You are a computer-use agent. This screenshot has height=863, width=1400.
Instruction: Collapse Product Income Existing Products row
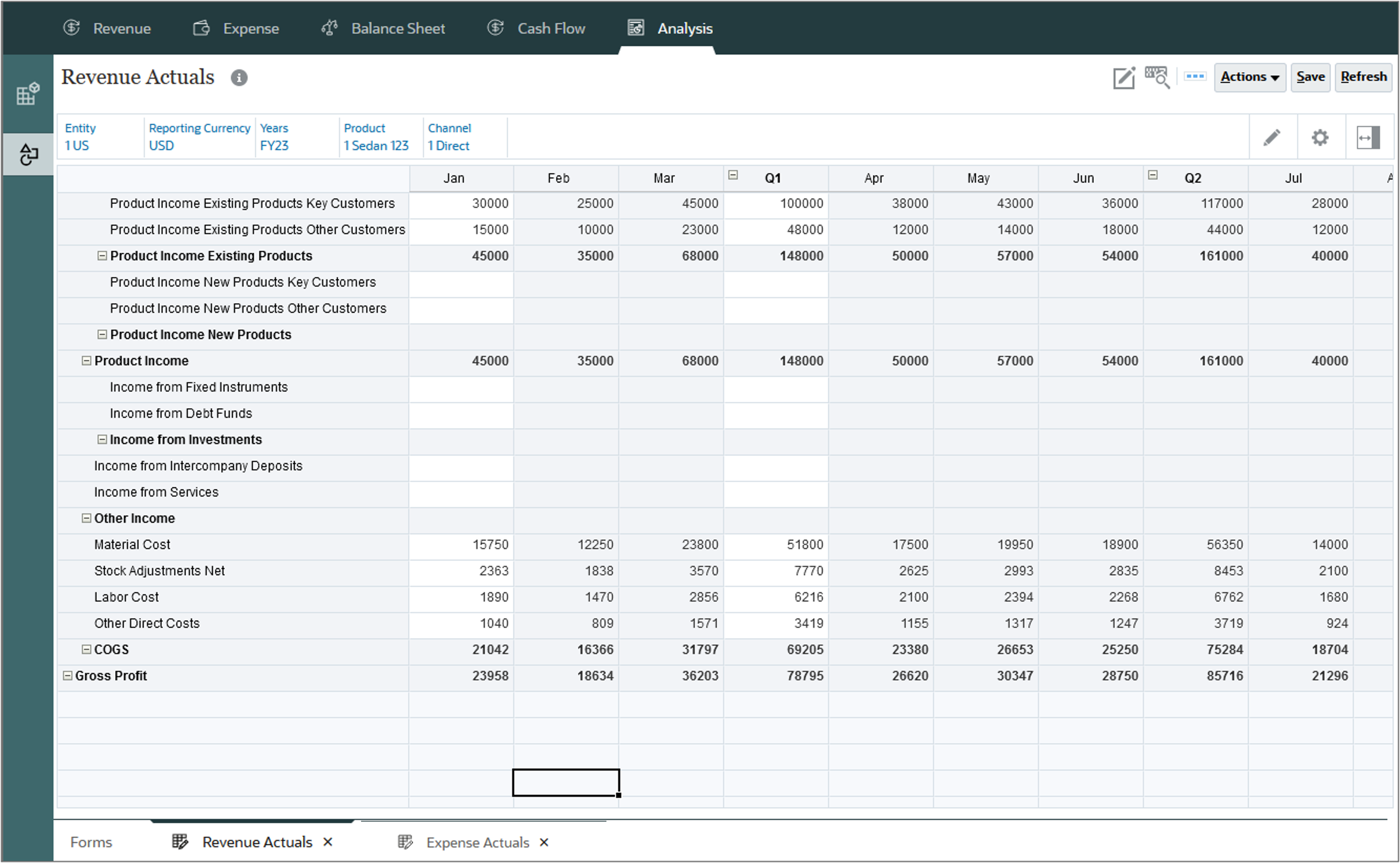coord(102,256)
